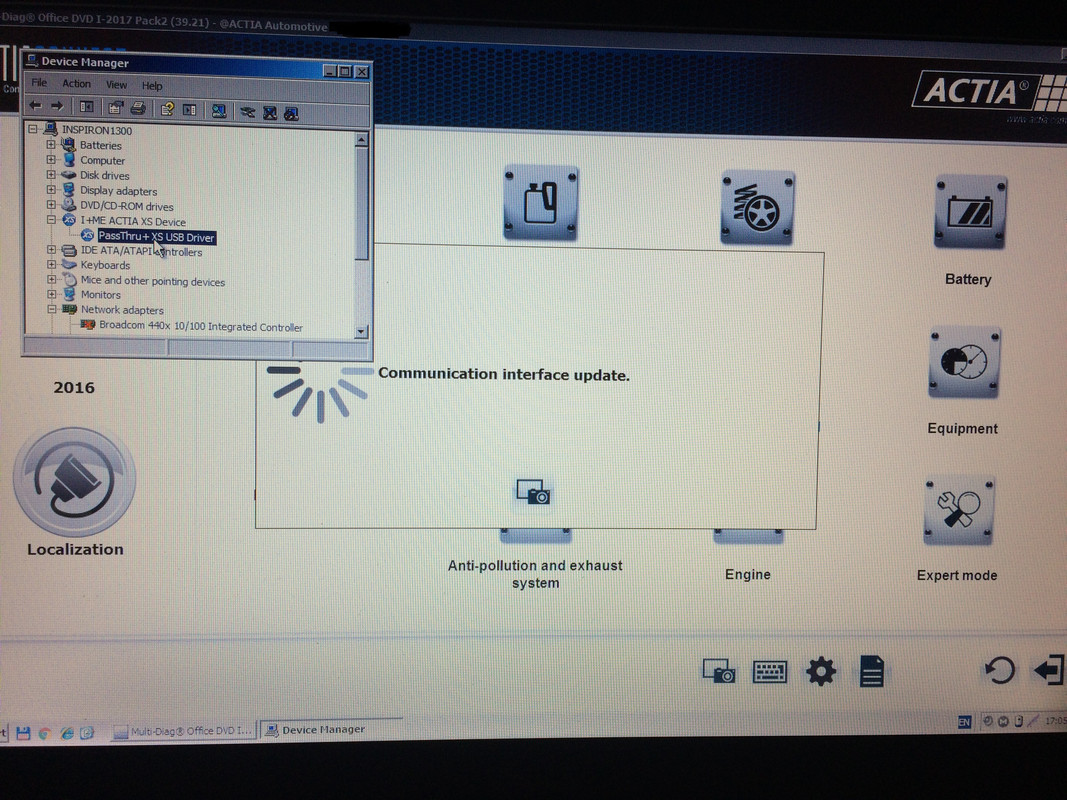Screen dimensions: 1067x800
Task: Open the Expert mode tools icon
Action: [959, 510]
